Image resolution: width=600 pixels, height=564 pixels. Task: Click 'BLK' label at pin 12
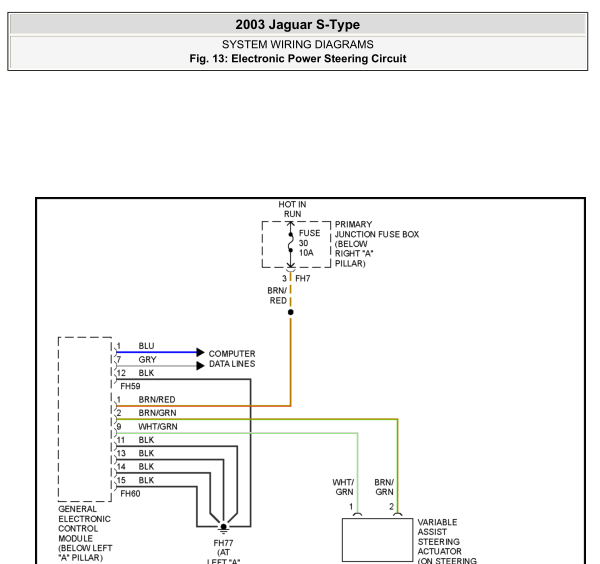[146, 373]
